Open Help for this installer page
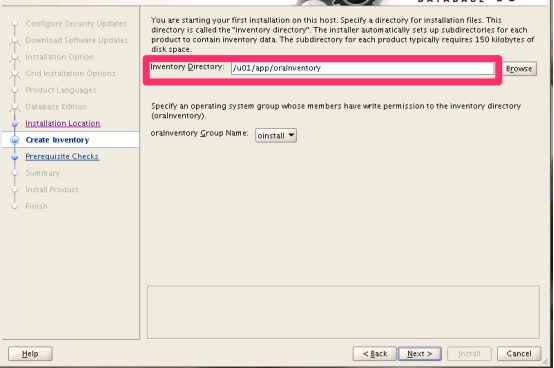This screenshot has height=368, width=554. (x=30, y=354)
